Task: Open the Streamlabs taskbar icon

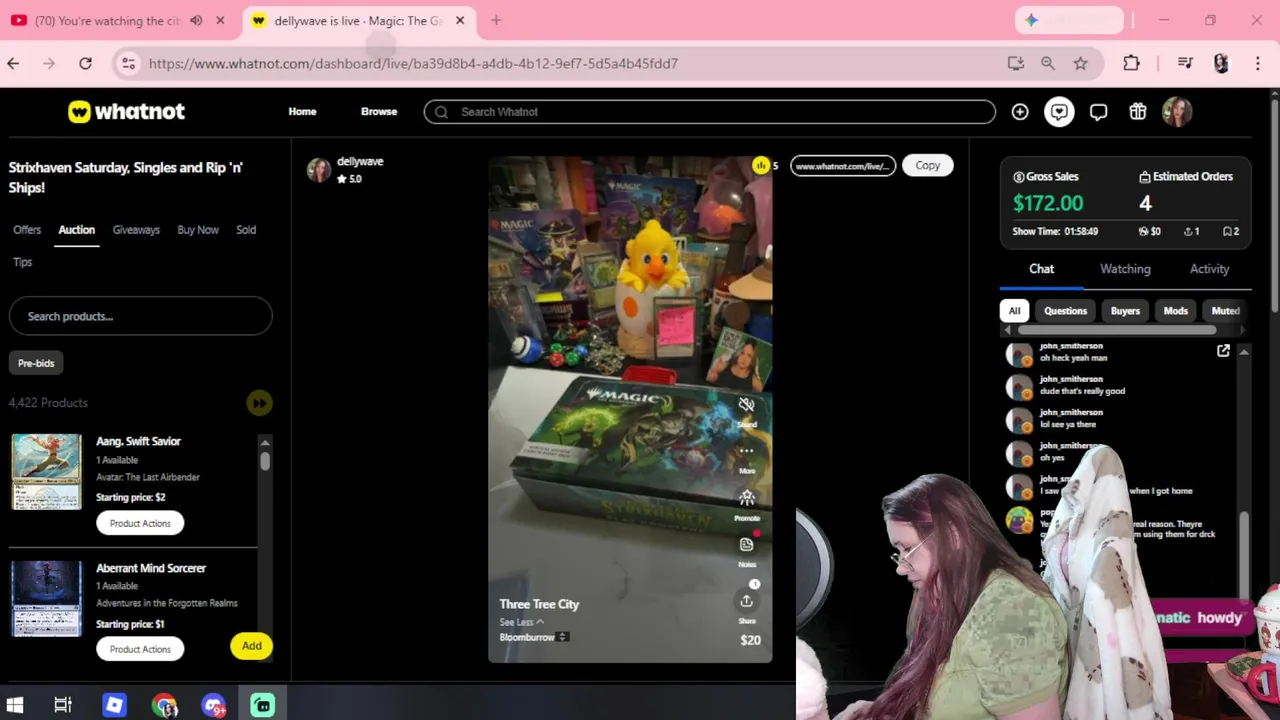Action: [x=262, y=705]
